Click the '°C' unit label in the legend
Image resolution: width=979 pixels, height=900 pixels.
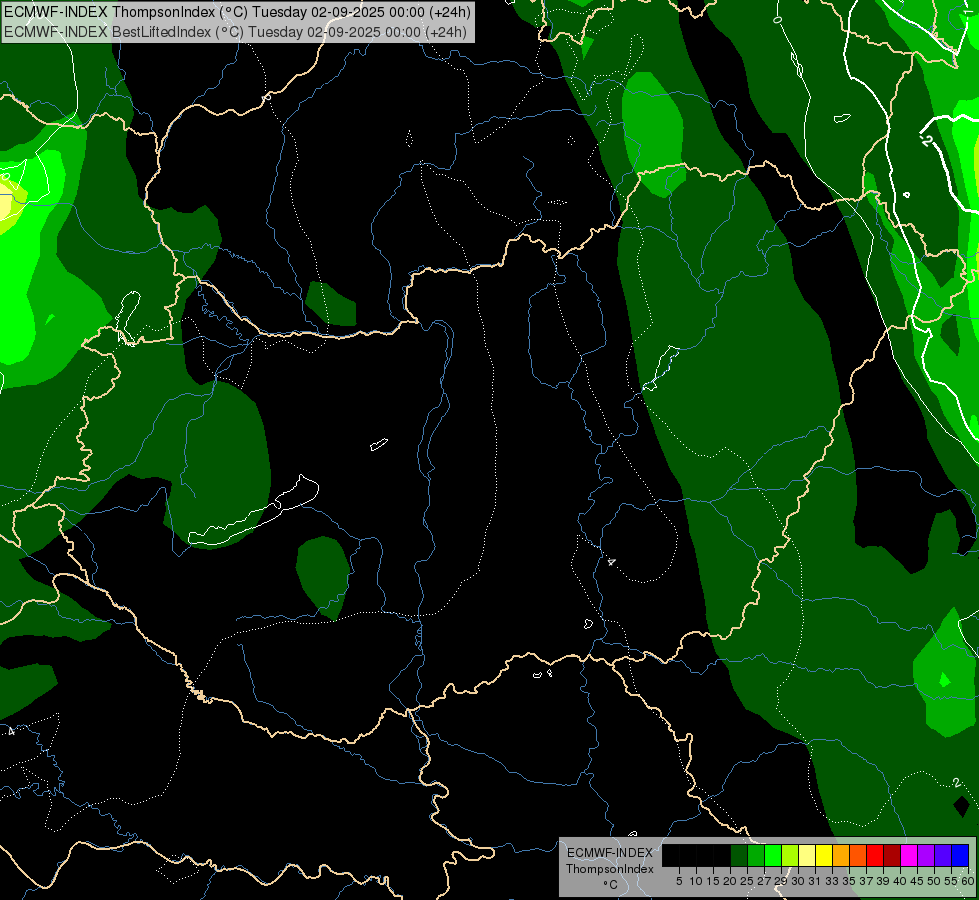click(x=610, y=885)
